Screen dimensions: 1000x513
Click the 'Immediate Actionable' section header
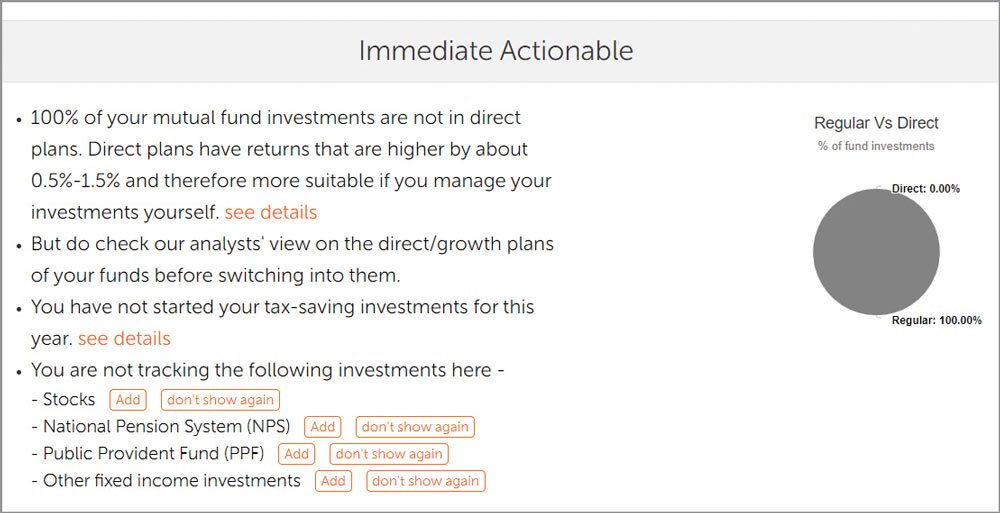[x=496, y=50]
